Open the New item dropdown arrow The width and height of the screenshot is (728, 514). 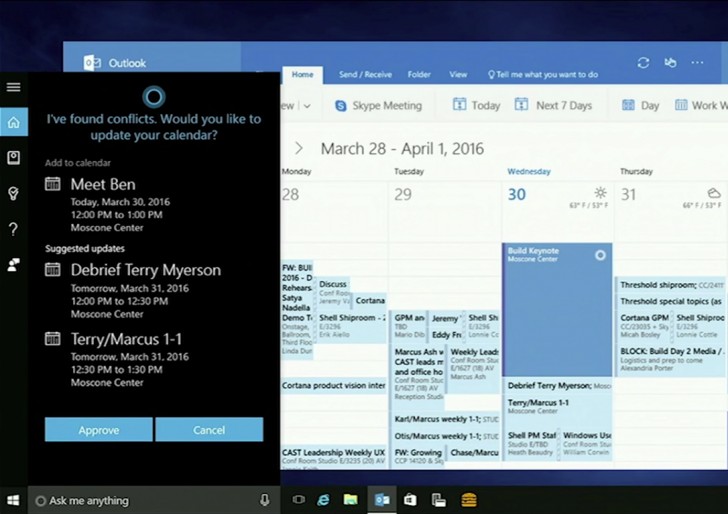(307, 106)
